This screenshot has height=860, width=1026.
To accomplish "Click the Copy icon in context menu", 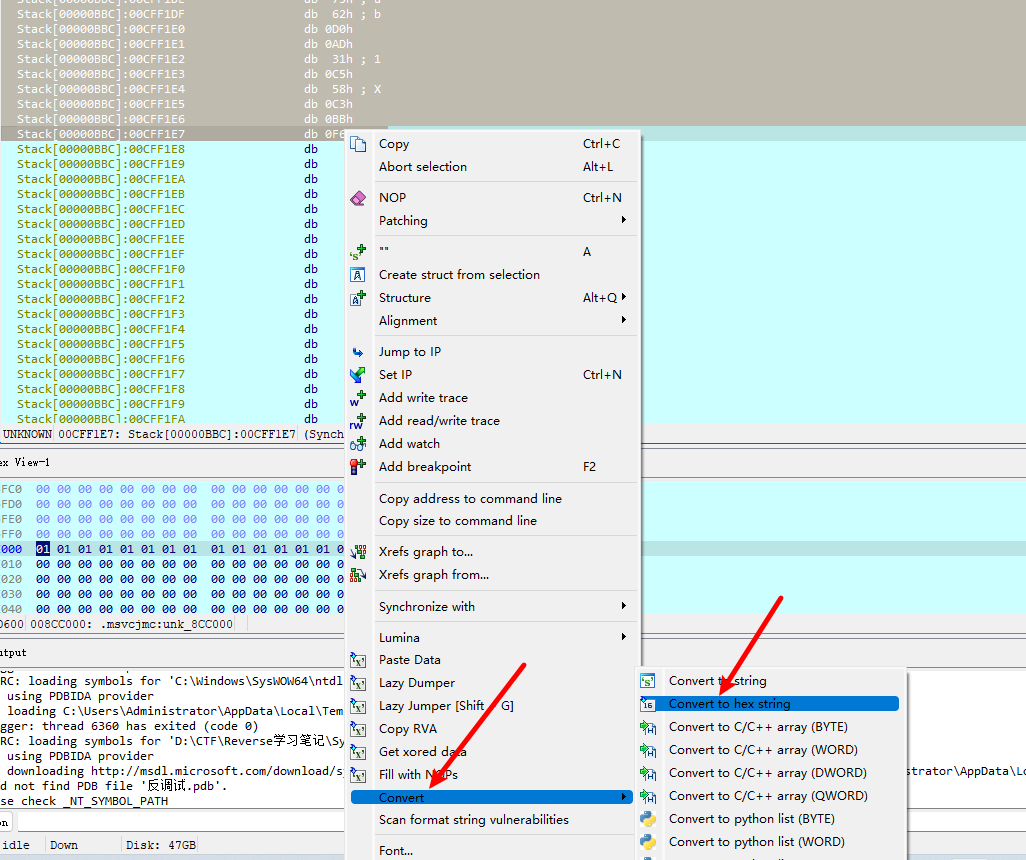I will (x=358, y=144).
